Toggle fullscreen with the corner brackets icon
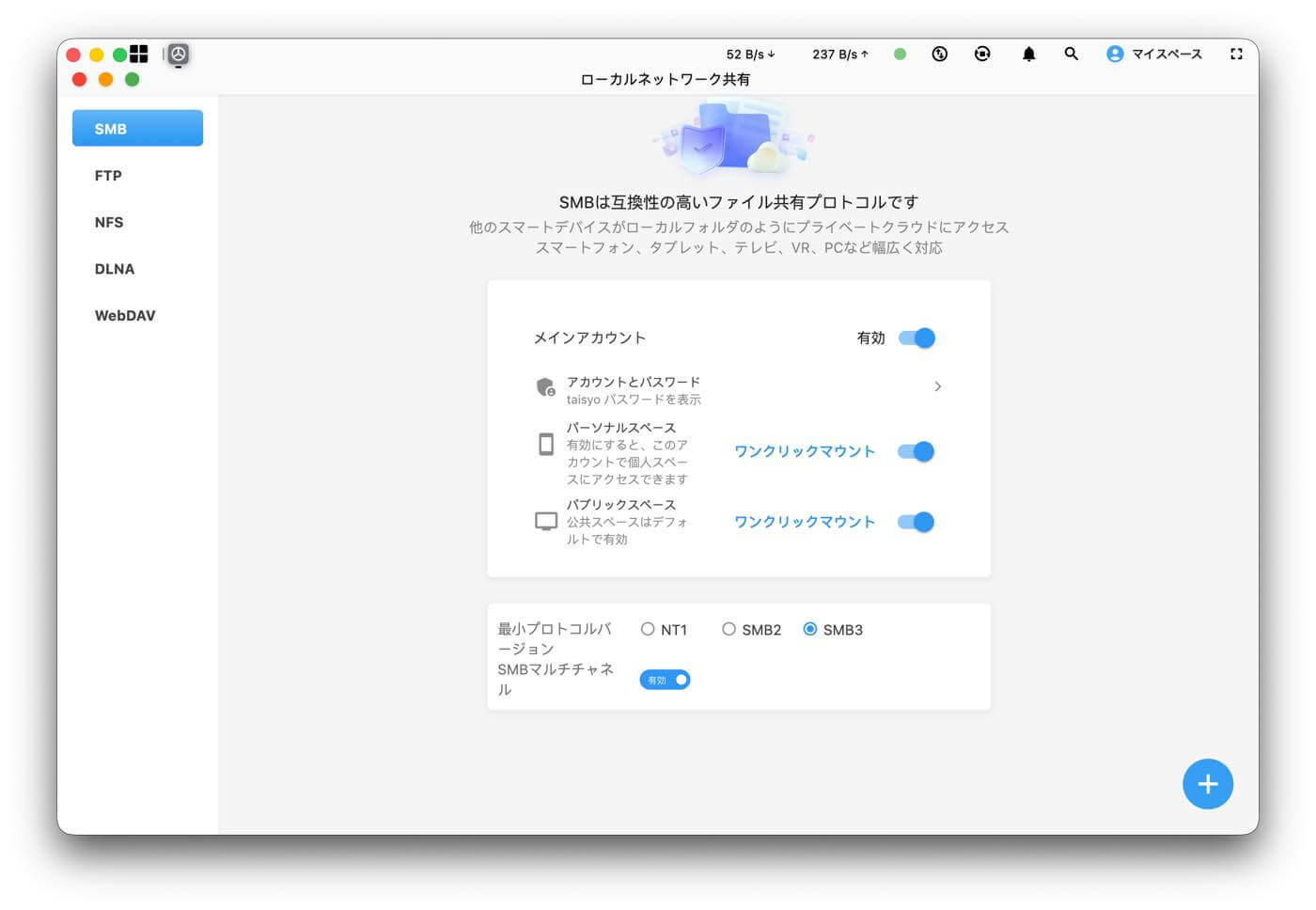Viewport: 1316px width, 910px height. click(x=1236, y=54)
